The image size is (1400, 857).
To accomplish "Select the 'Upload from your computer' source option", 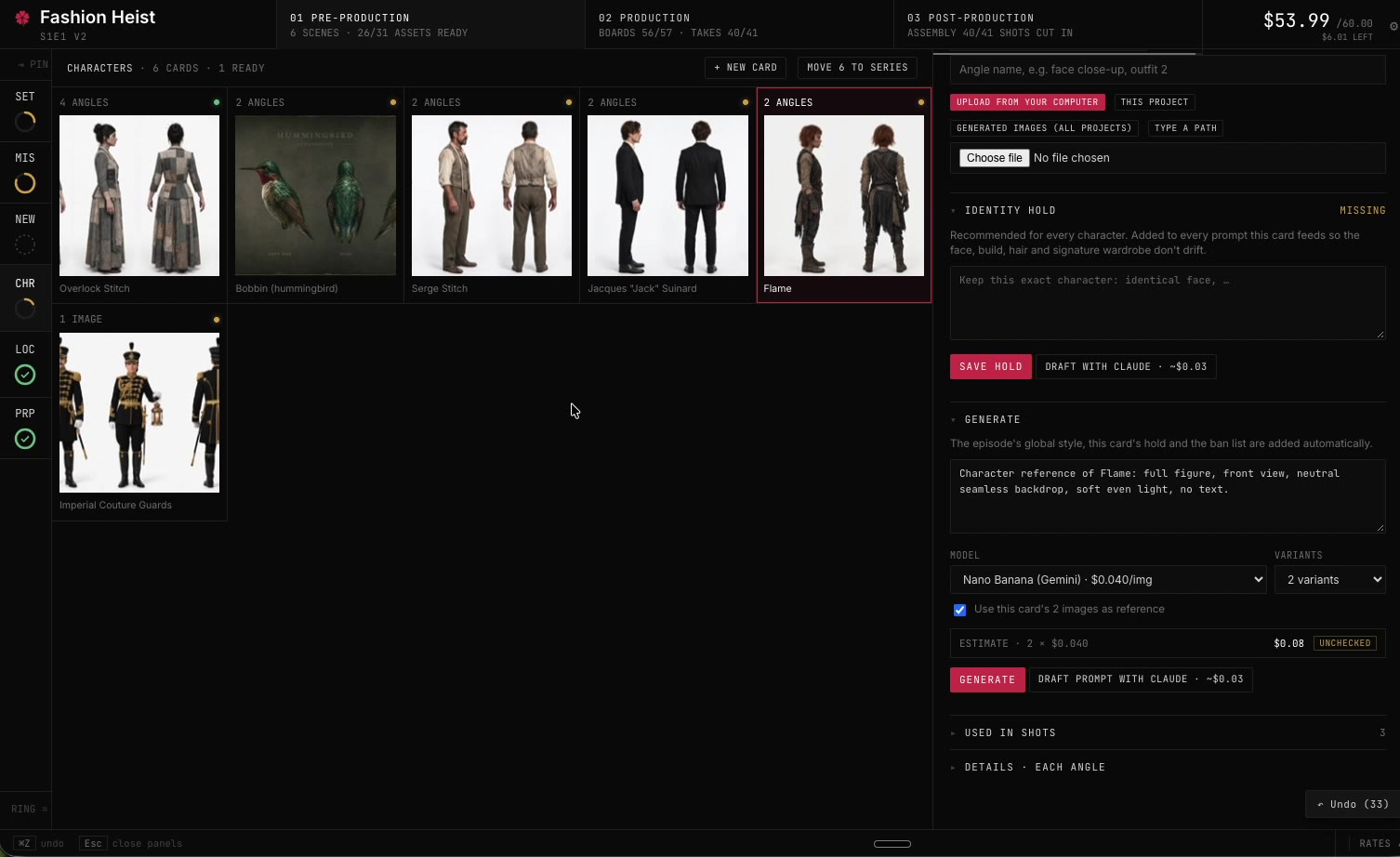I will [x=1027, y=102].
